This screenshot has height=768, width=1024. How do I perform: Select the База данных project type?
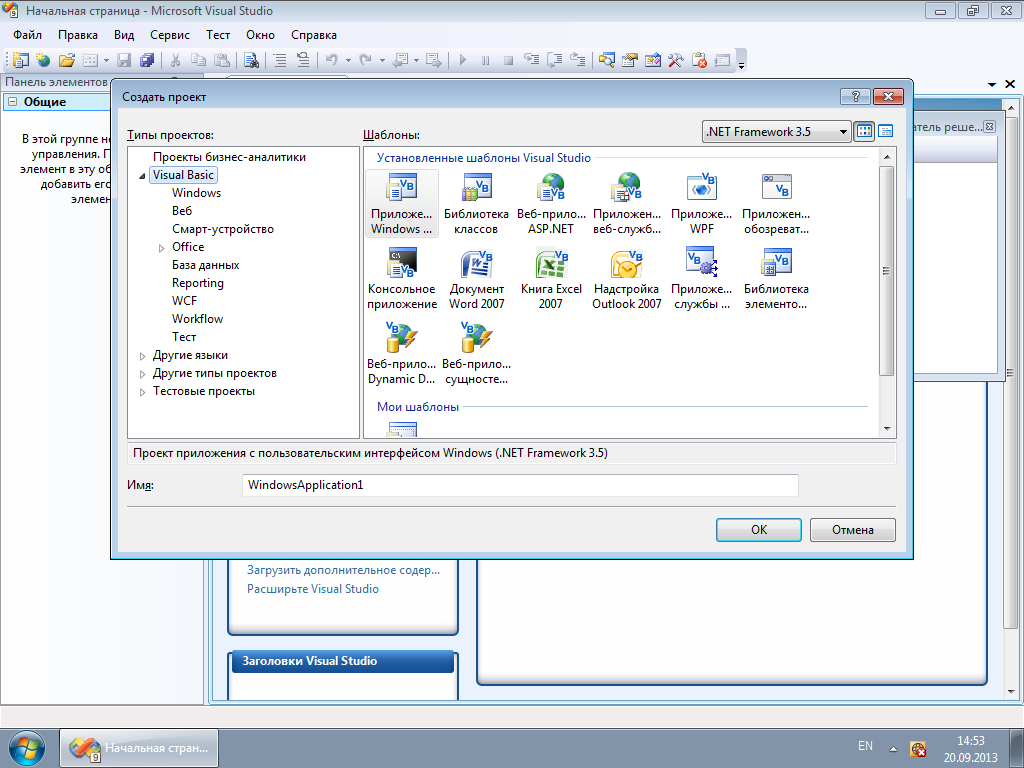coord(206,265)
